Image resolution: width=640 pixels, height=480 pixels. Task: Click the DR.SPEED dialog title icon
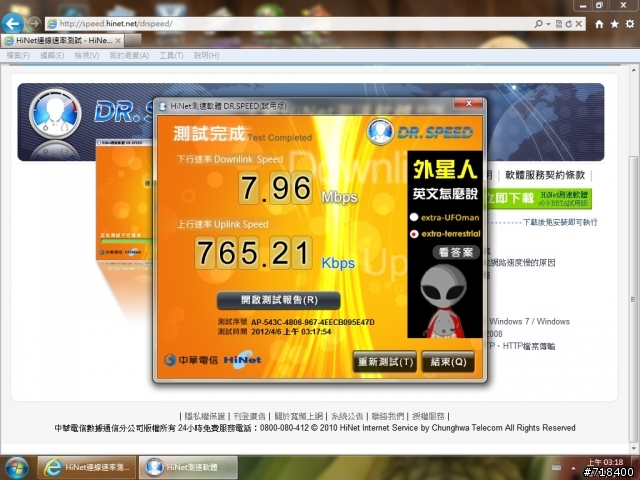coord(162,106)
